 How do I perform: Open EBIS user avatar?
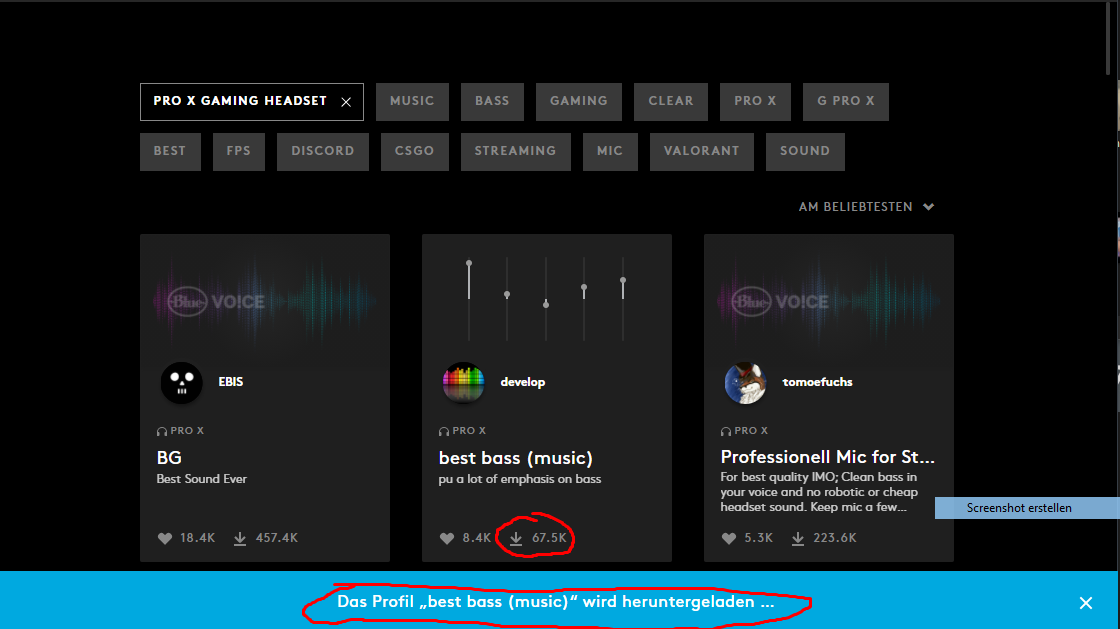point(181,383)
